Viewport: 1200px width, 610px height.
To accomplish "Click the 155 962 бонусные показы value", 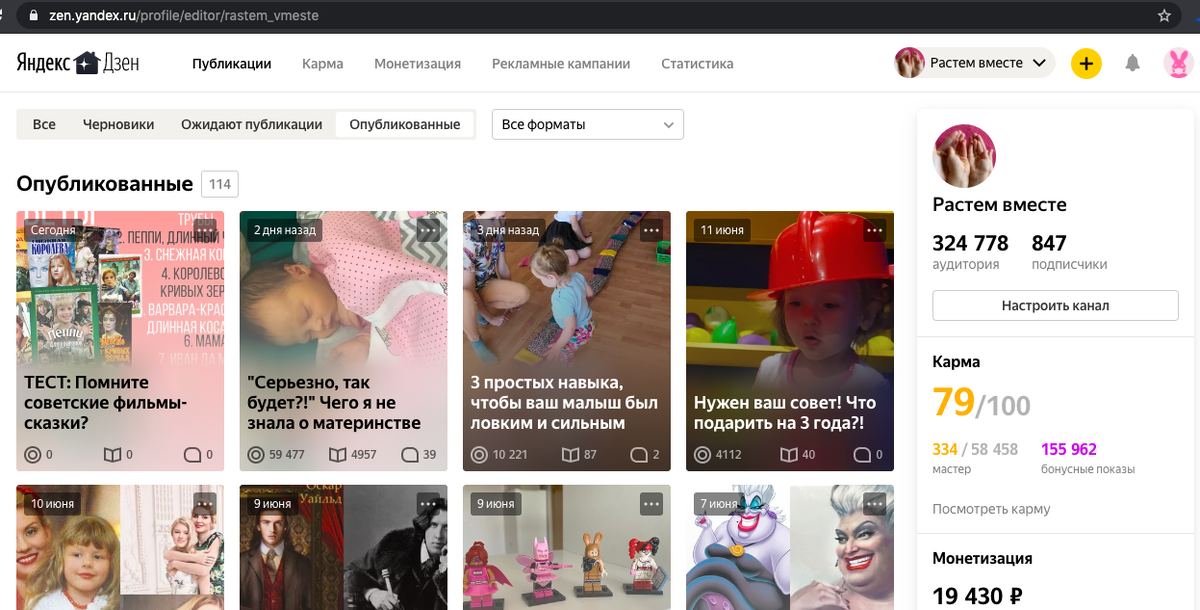I will tap(1069, 449).
